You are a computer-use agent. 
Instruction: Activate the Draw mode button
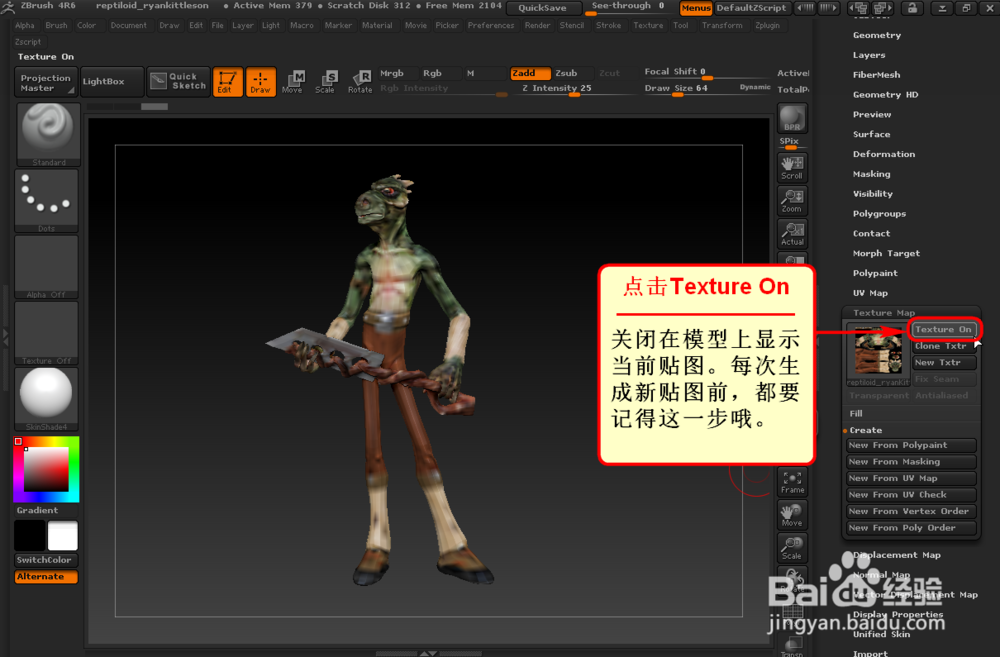pyautogui.click(x=261, y=82)
